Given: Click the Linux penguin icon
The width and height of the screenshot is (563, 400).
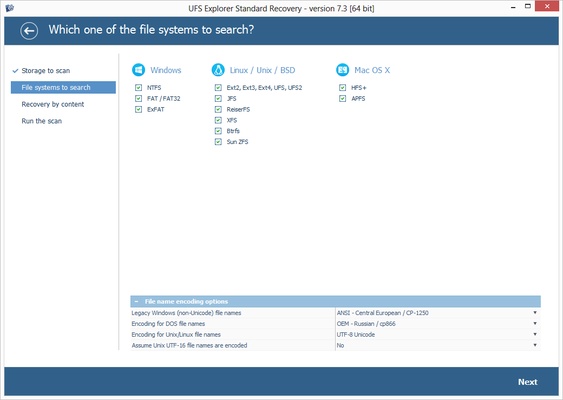Looking at the screenshot, I should (x=218, y=70).
